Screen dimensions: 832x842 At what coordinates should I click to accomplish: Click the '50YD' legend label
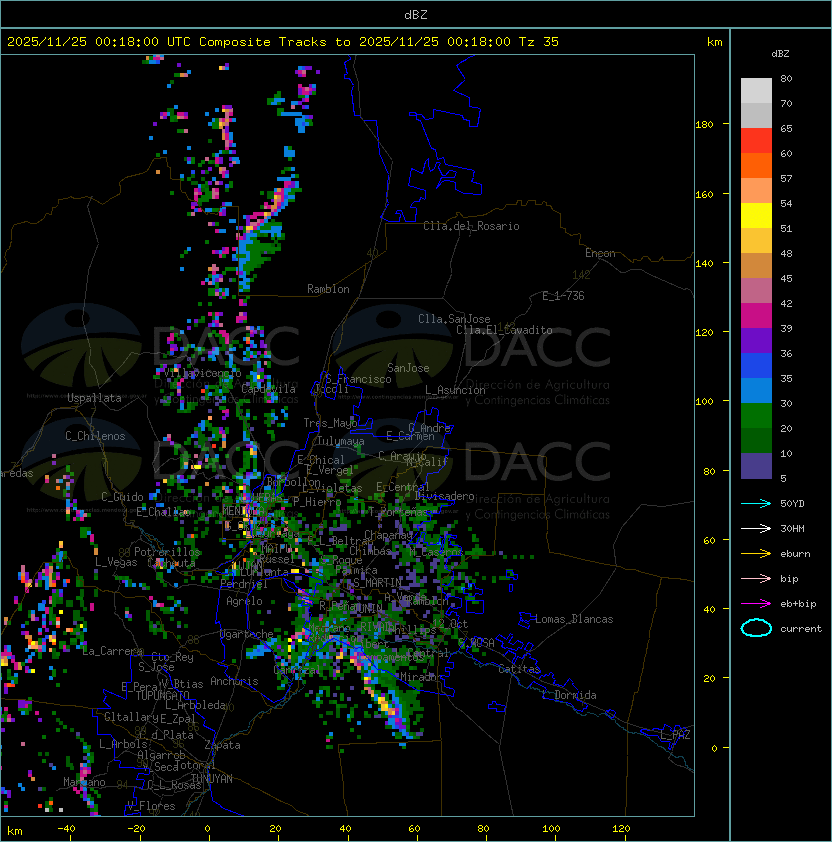[x=792, y=504]
